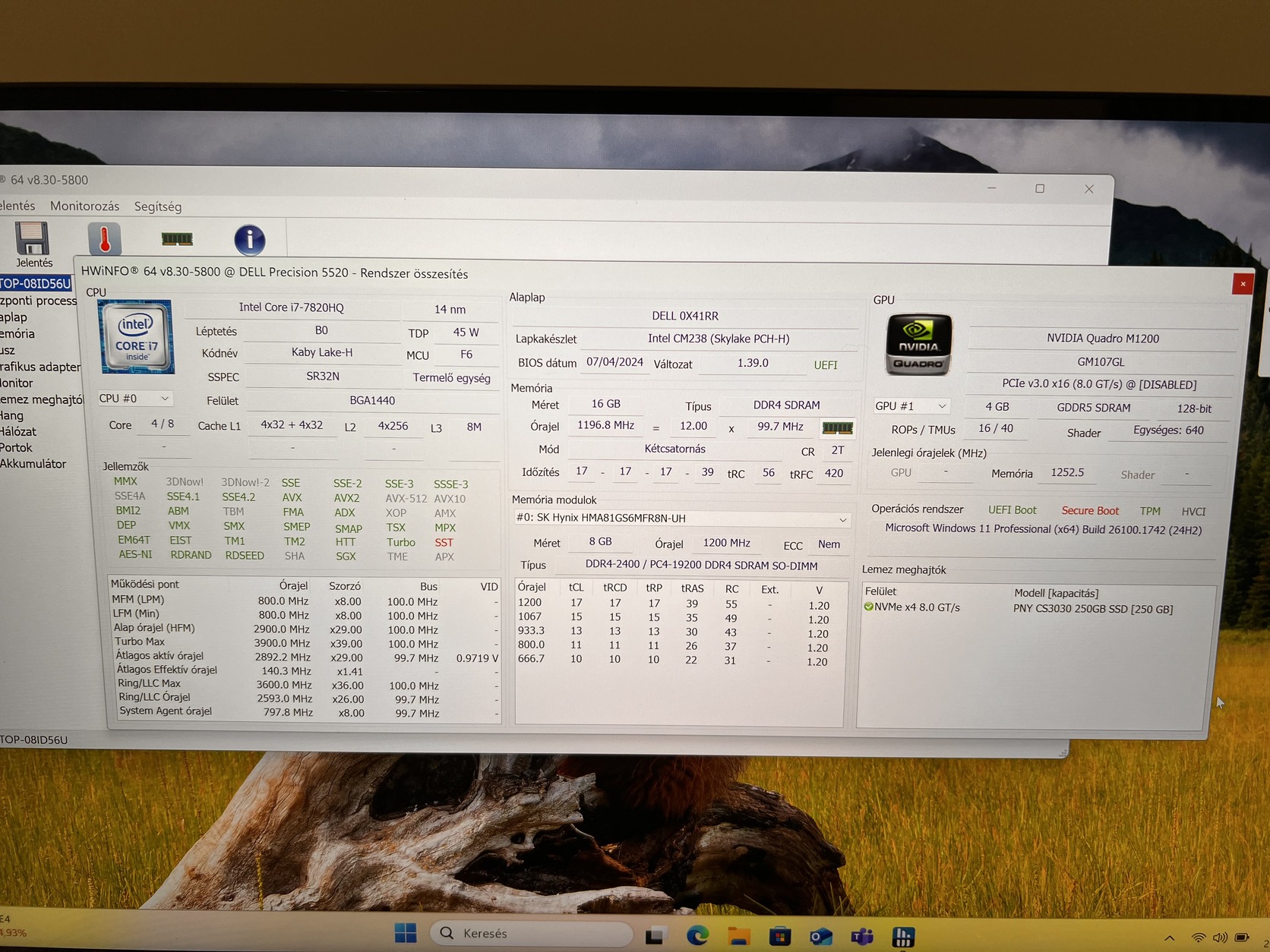Click the PNY CS3030 250GB SSD drive entry
Viewport: 1270px width, 952px height.
click(x=1093, y=609)
